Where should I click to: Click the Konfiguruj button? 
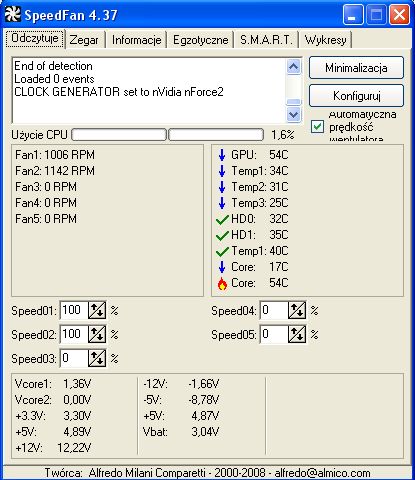356,96
